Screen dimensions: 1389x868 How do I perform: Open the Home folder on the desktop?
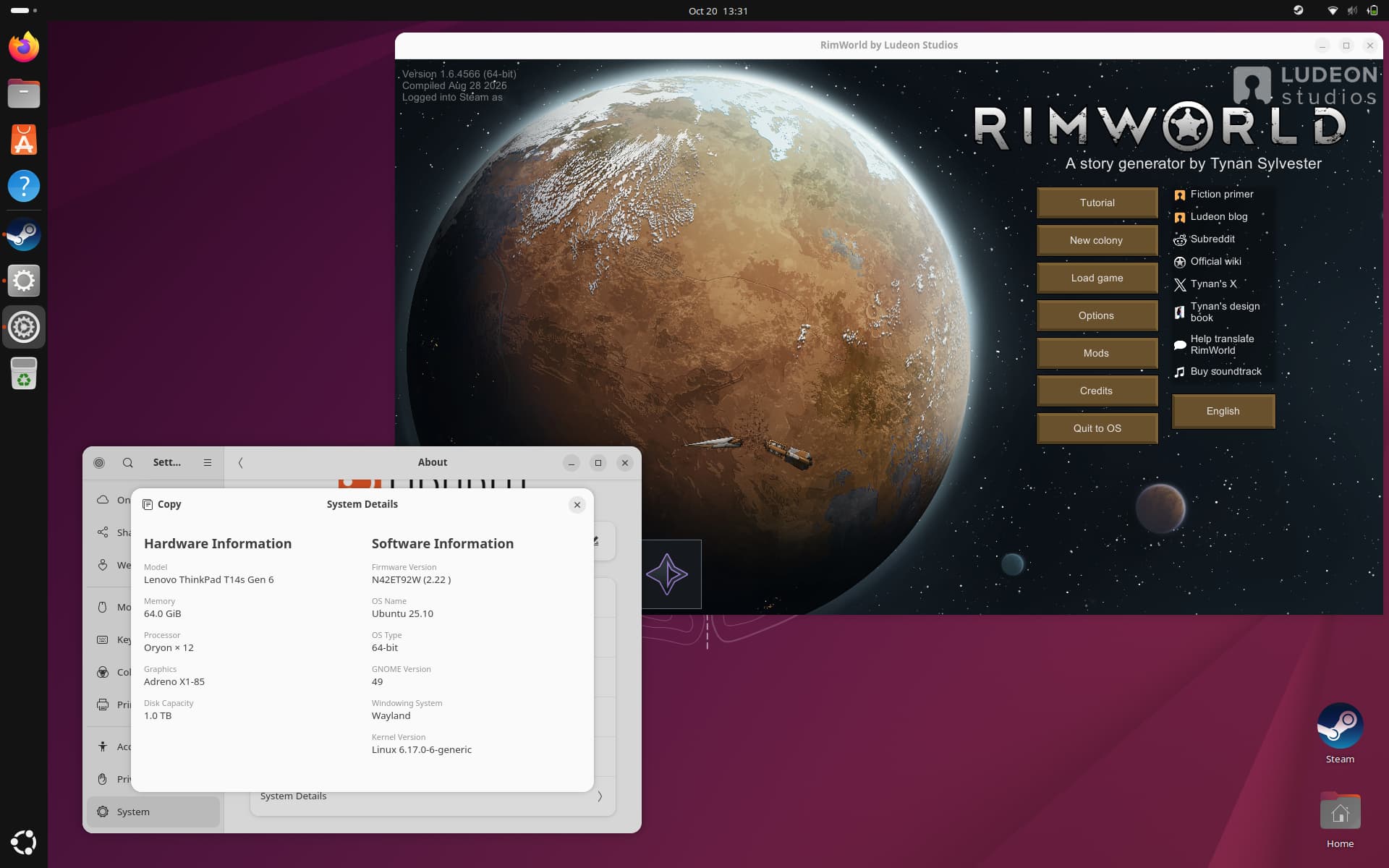pos(1339,811)
